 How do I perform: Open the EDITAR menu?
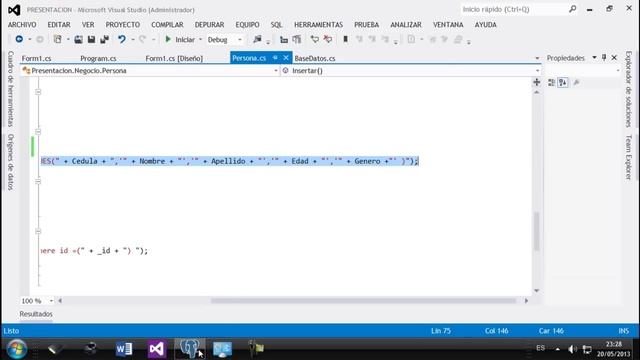coord(59,25)
